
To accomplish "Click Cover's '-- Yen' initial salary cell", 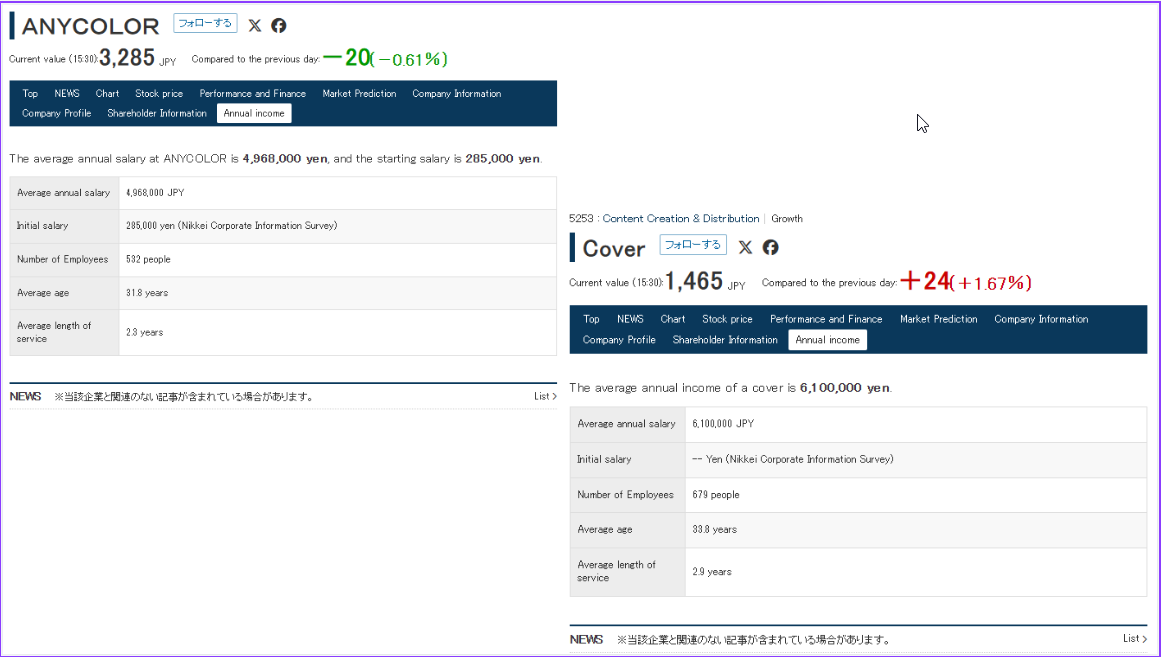I will [916, 459].
